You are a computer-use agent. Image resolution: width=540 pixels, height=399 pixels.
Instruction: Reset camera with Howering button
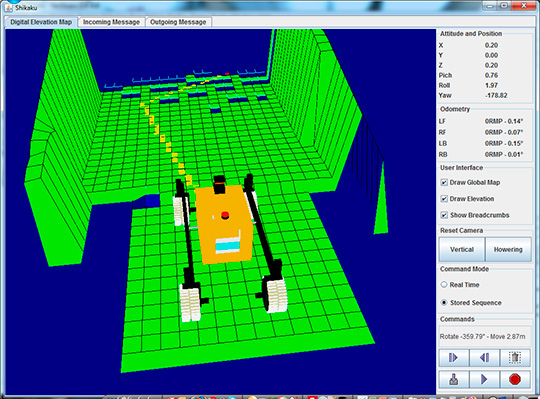click(x=508, y=249)
